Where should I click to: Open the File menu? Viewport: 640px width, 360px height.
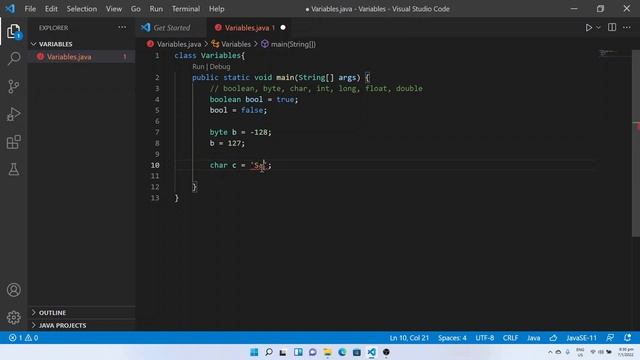pos(30,9)
